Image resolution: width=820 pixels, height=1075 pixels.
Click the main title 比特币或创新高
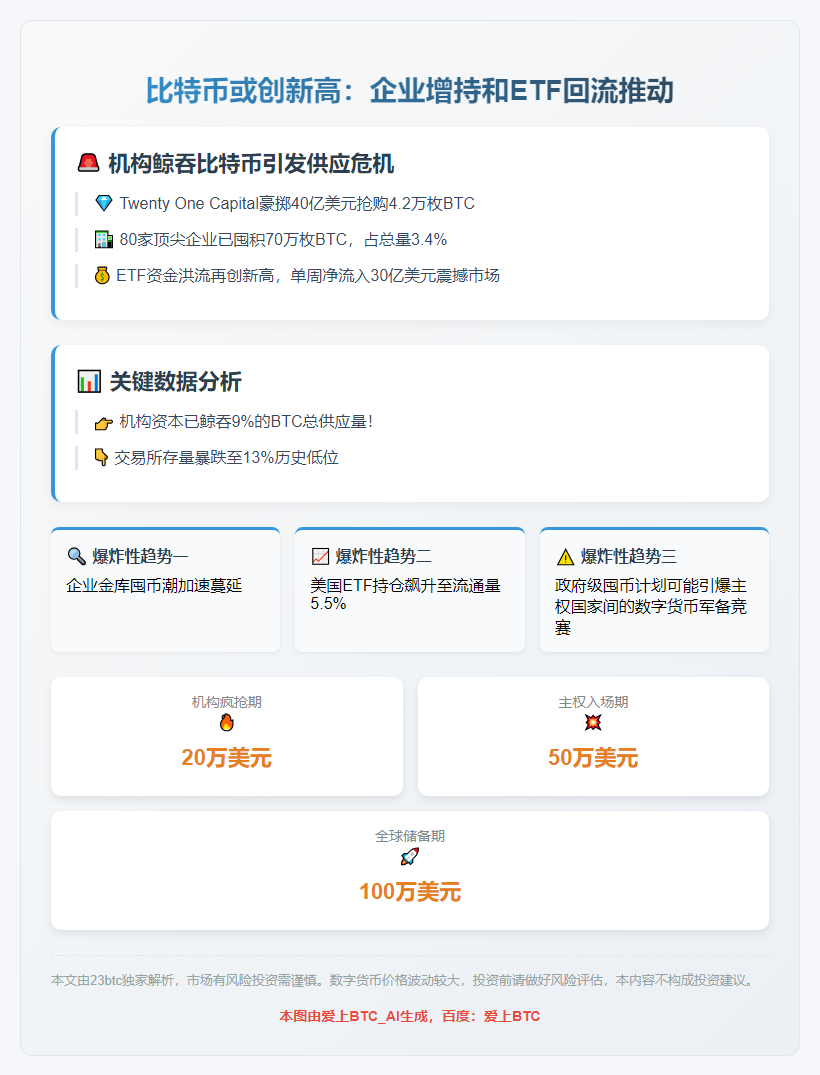coord(410,90)
